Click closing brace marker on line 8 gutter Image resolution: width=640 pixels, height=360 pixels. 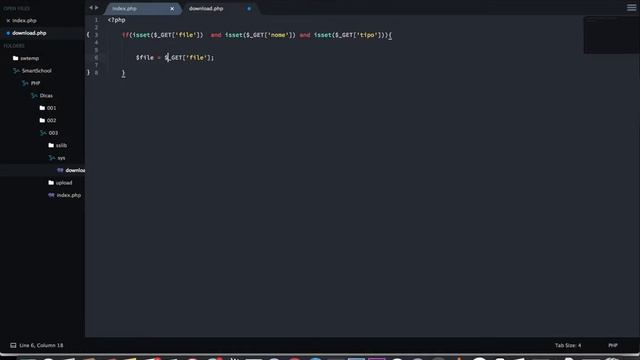(88, 73)
